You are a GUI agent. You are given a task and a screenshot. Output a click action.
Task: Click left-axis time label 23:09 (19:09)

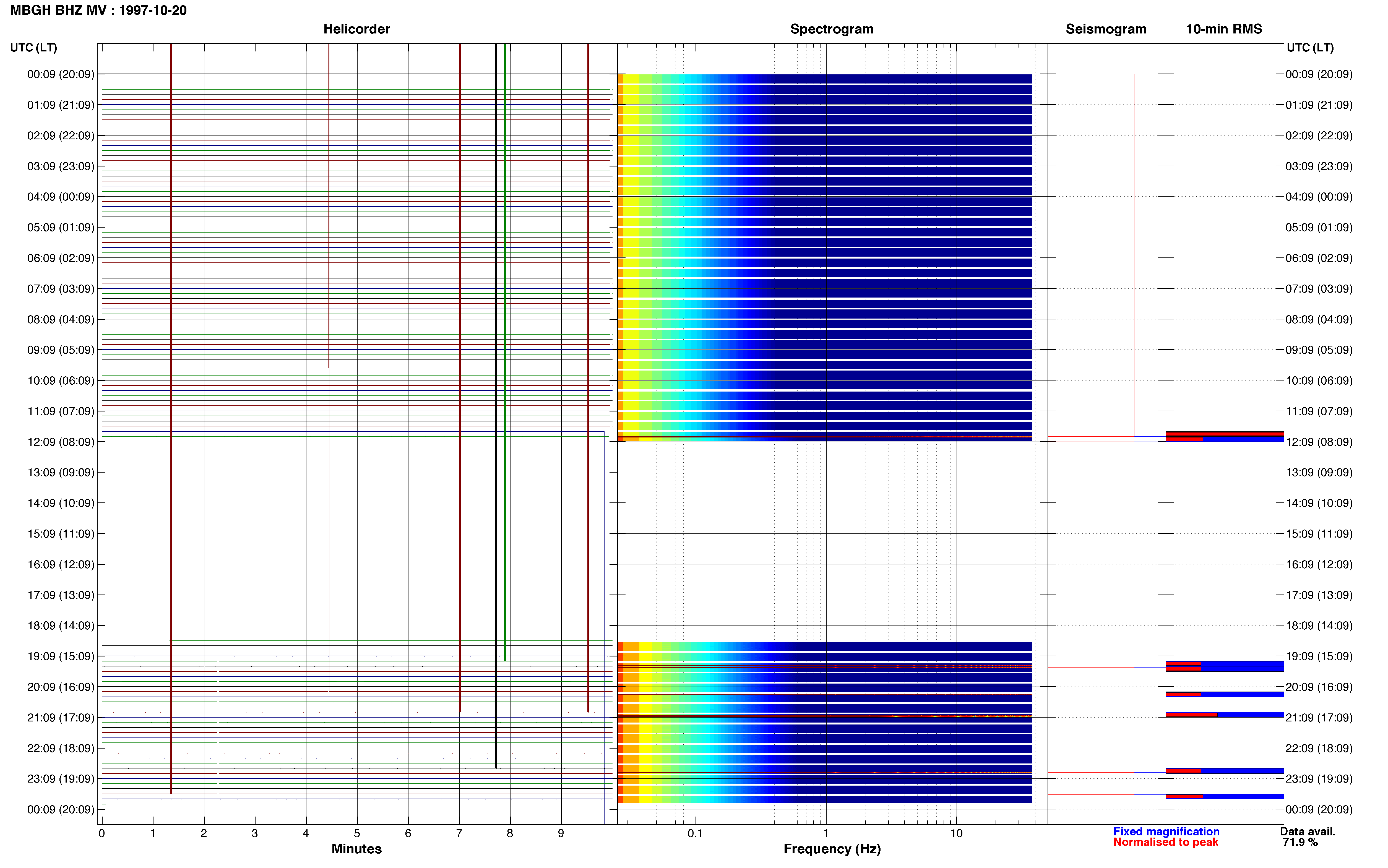61,779
